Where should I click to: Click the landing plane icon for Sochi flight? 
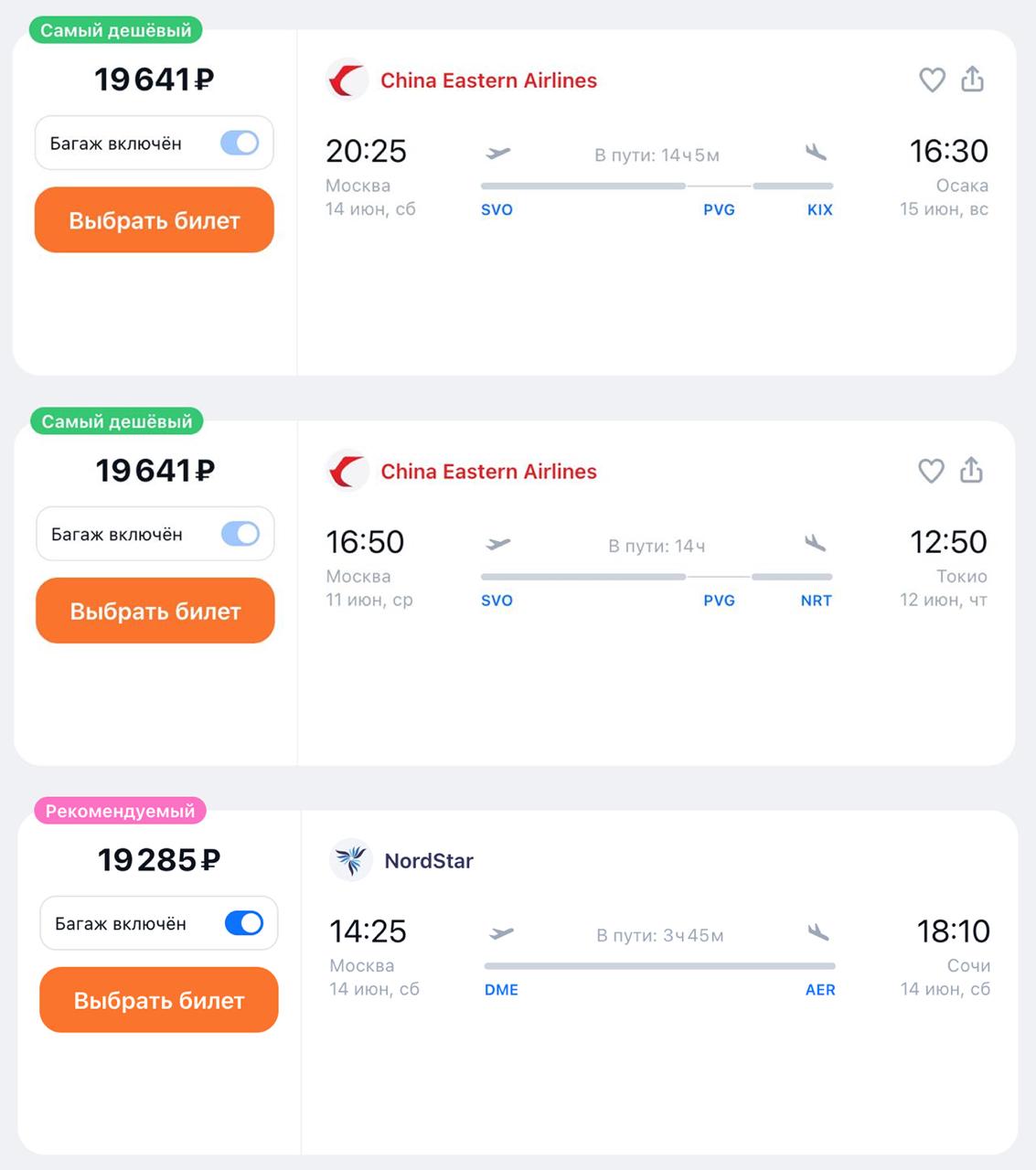click(818, 932)
